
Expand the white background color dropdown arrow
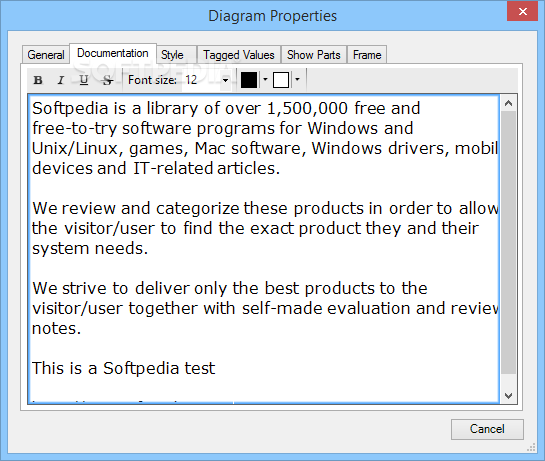click(297, 80)
